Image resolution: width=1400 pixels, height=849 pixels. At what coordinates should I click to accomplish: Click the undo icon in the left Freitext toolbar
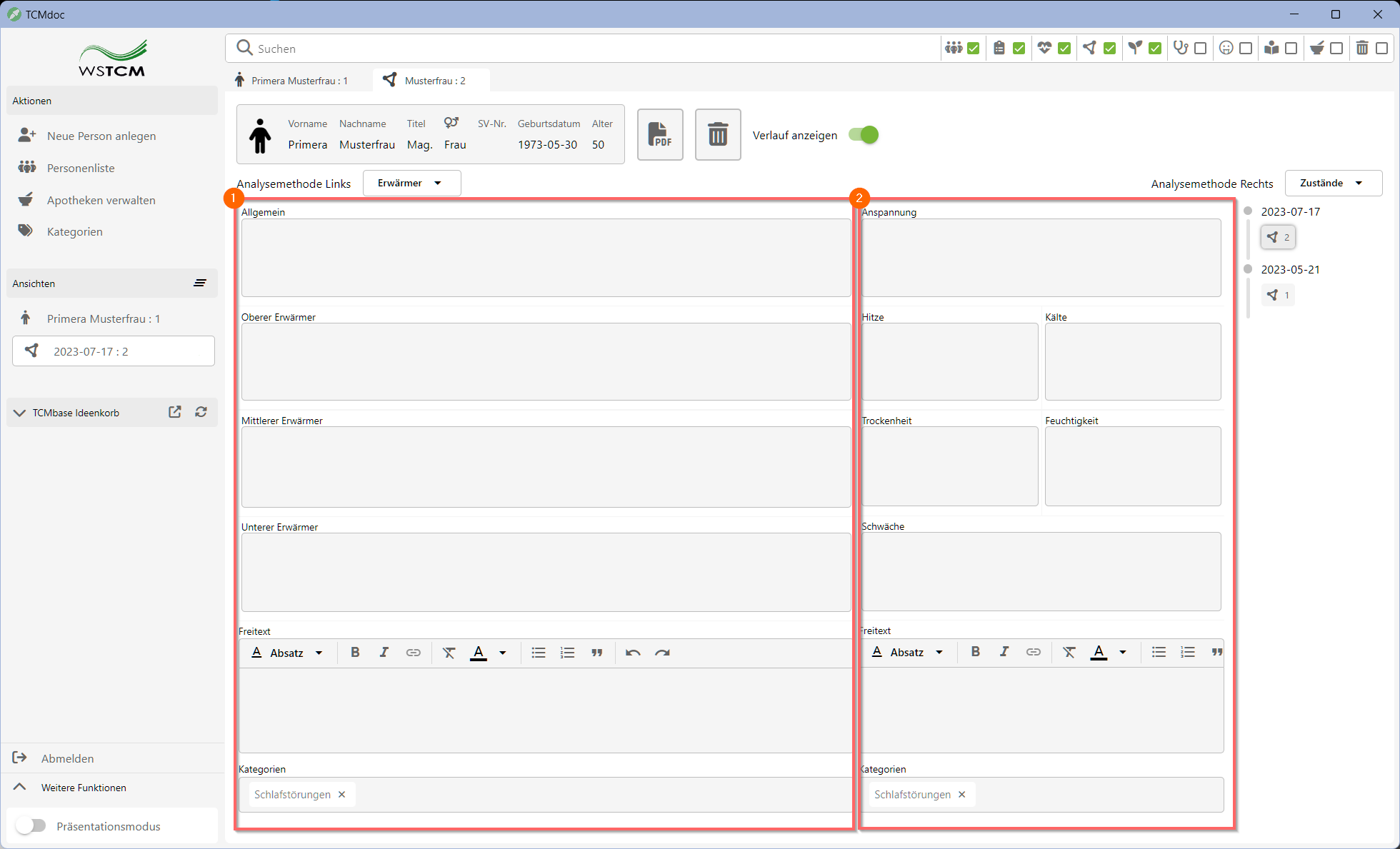coord(633,652)
